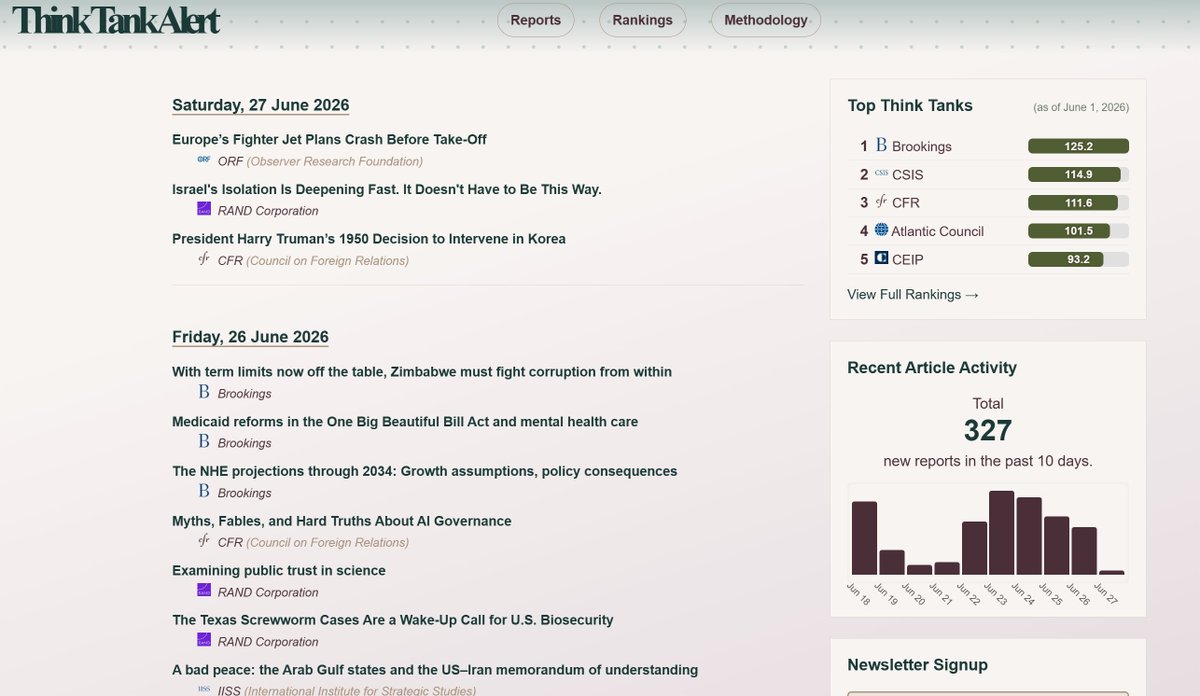This screenshot has height=696, width=1200.
Task: Select Brookings name in the rankings list
Action: pyautogui.click(x=922, y=146)
